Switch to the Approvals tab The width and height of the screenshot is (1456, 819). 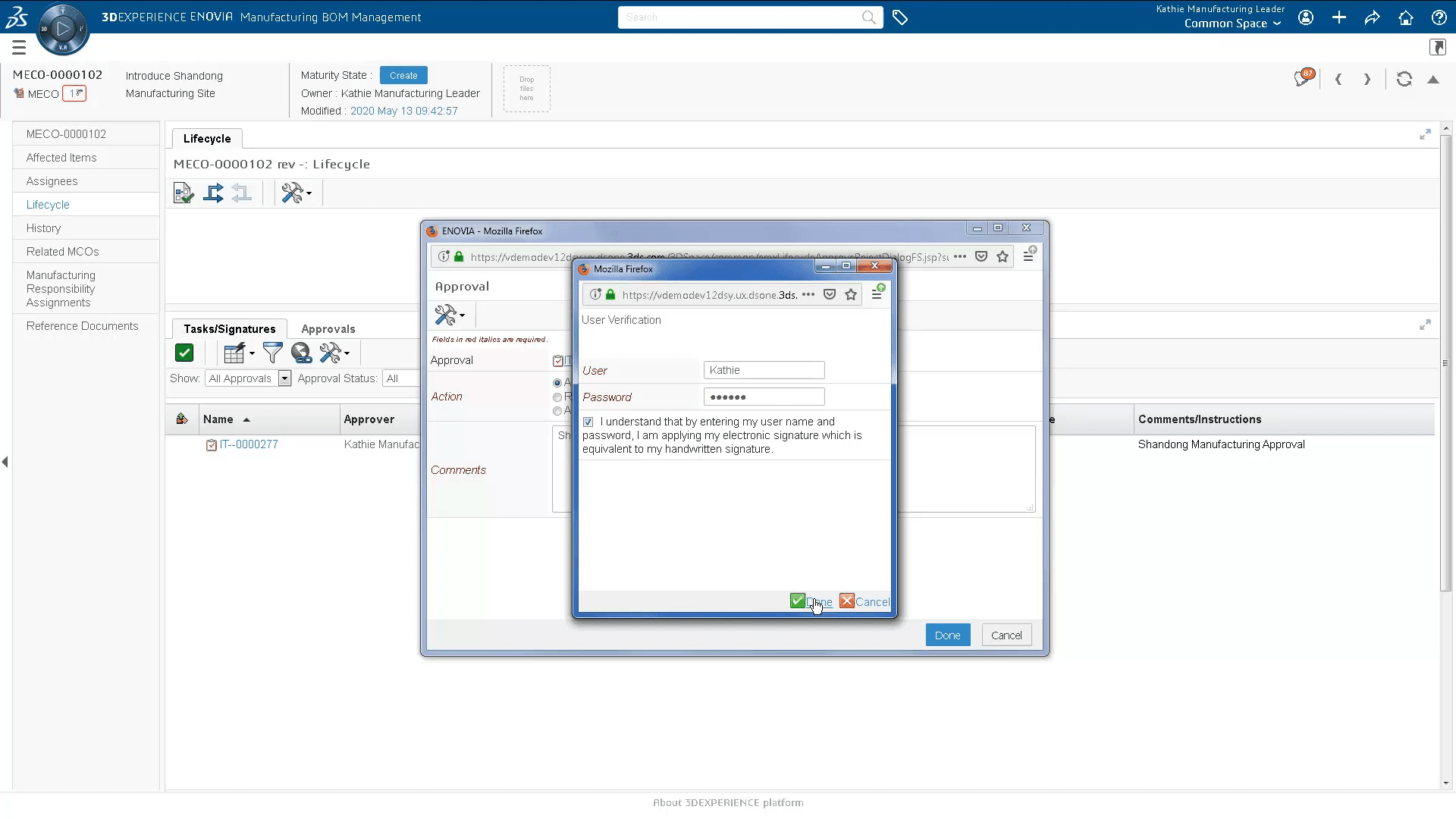pyautogui.click(x=328, y=329)
